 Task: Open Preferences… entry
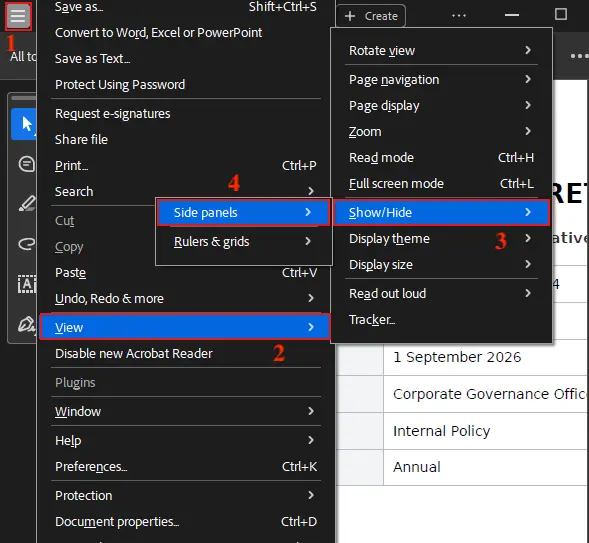(x=186, y=466)
